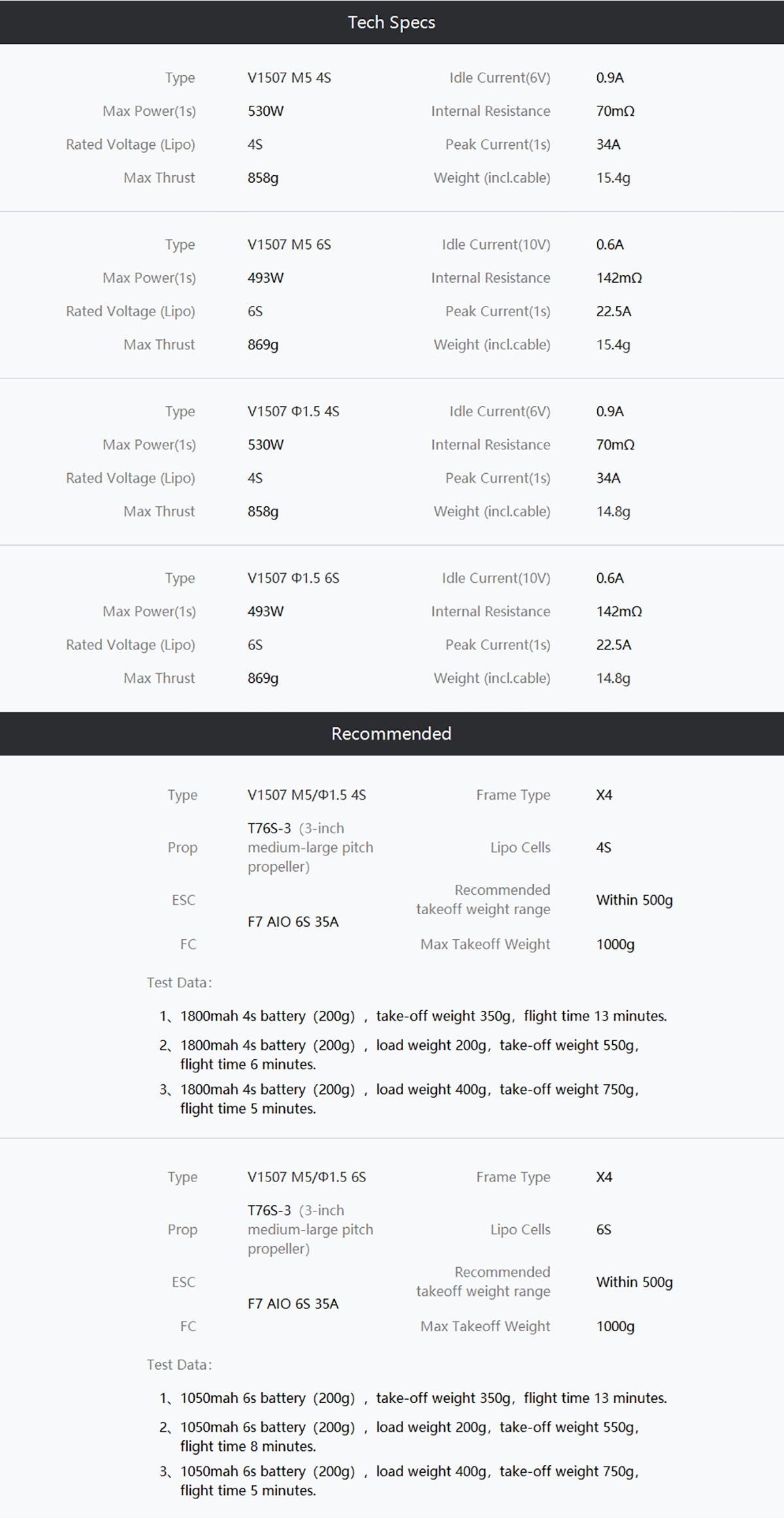Select the 1050mah 6s 13-minute test line
Image resolution: width=784 pixels, height=1518 pixels.
(x=423, y=1398)
